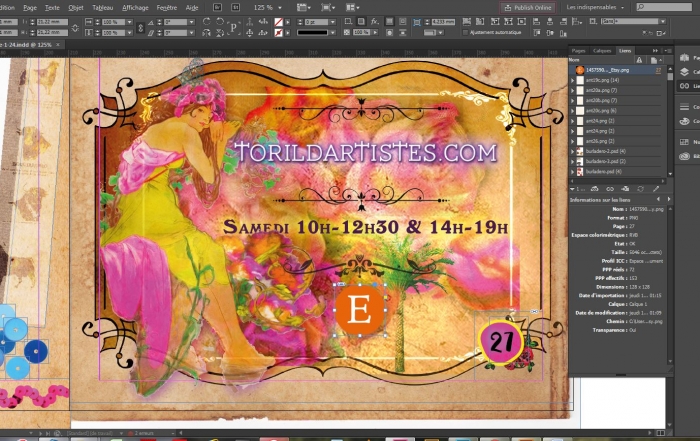Open the CC Libraries dock icon
This screenshot has width=700, height=441.
point(684,156)
